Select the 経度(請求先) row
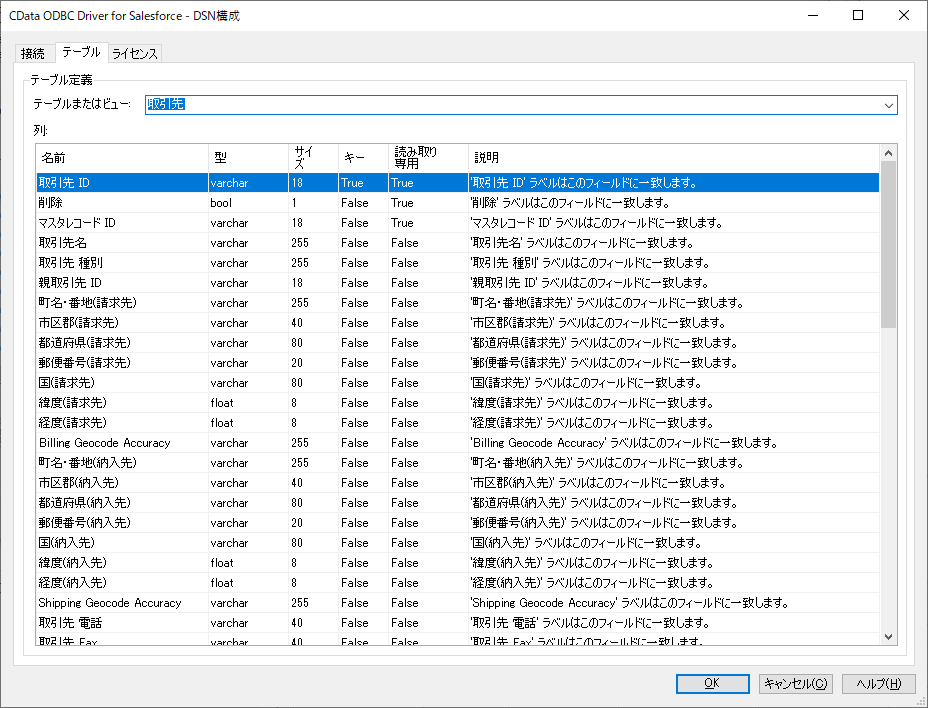The image size is (928, 708). tap(457, 423)
